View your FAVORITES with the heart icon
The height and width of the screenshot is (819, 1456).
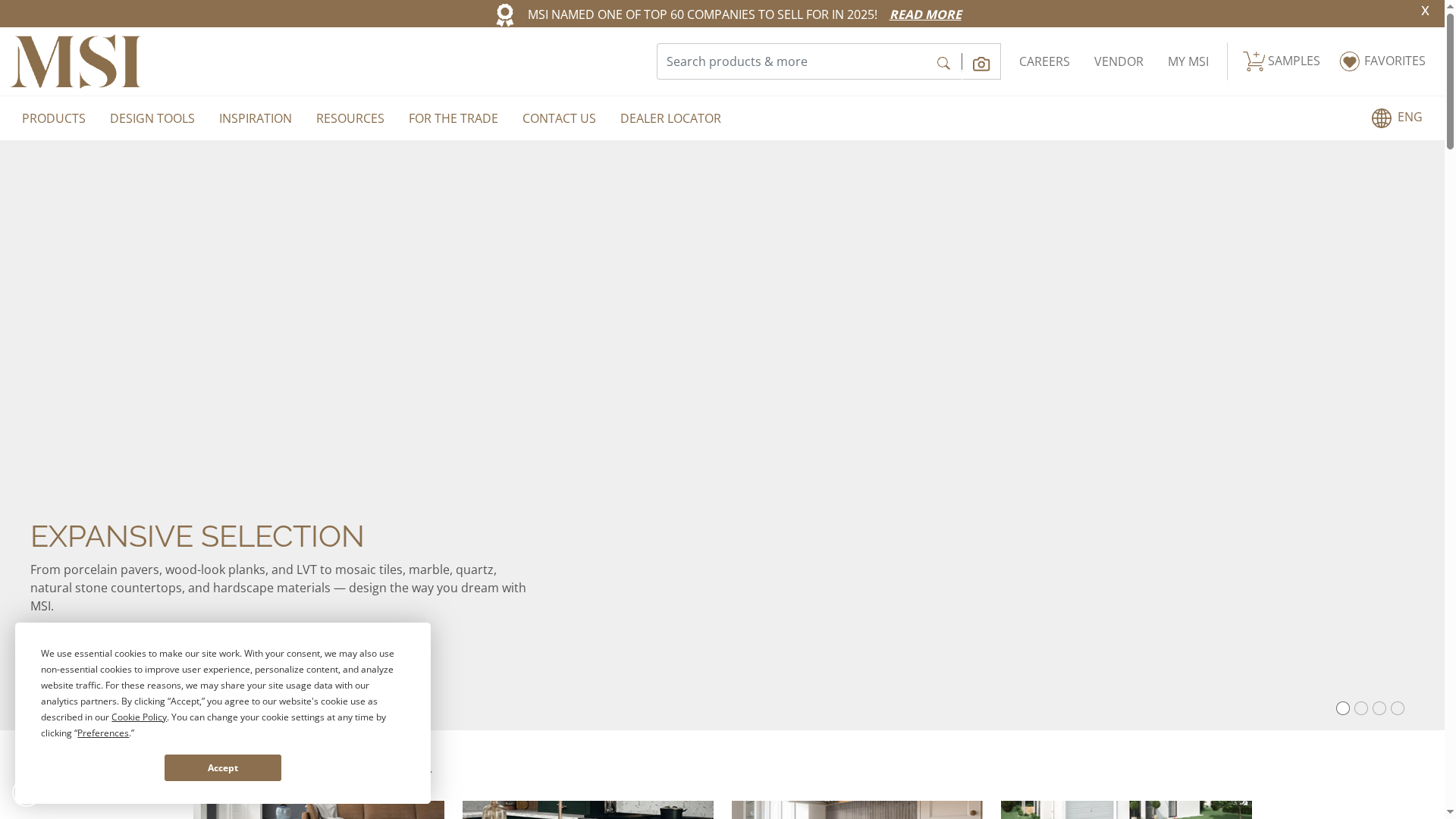tap(1382, 61)
